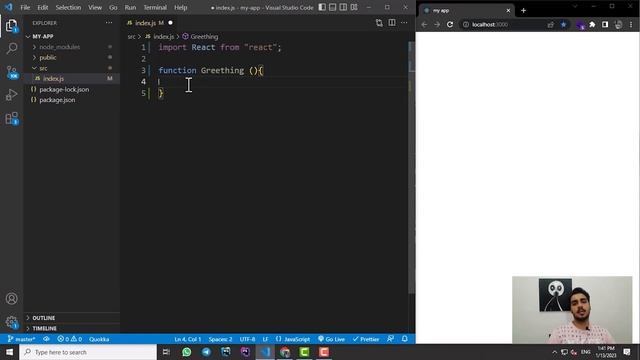Image resolution: width=640 pixels, height=360 pixels.
Task: Open customize layout icon
Action: pyautogui.click(x=354, y=7)
